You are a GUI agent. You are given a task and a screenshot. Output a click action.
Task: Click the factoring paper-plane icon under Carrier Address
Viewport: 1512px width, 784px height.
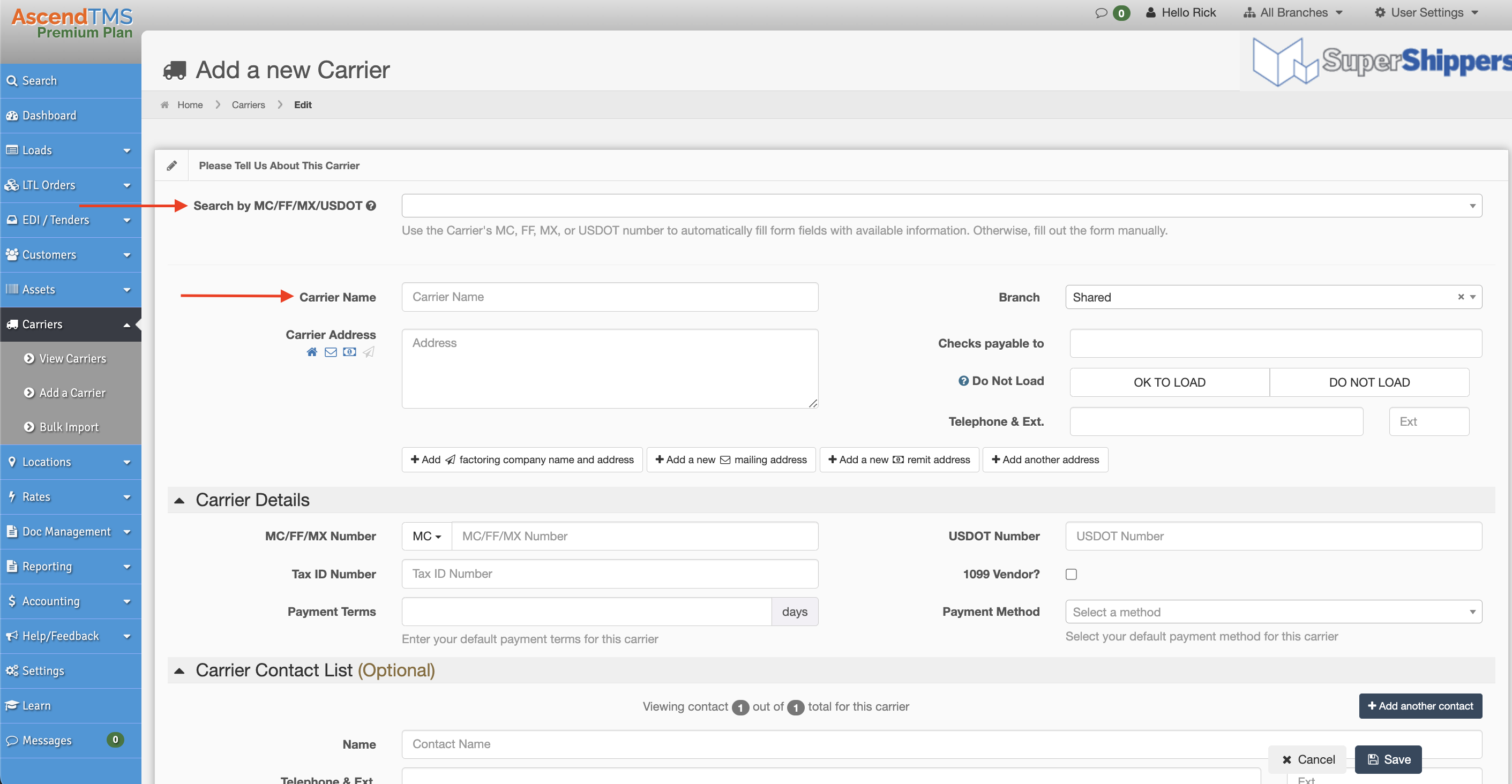point(368,352)
